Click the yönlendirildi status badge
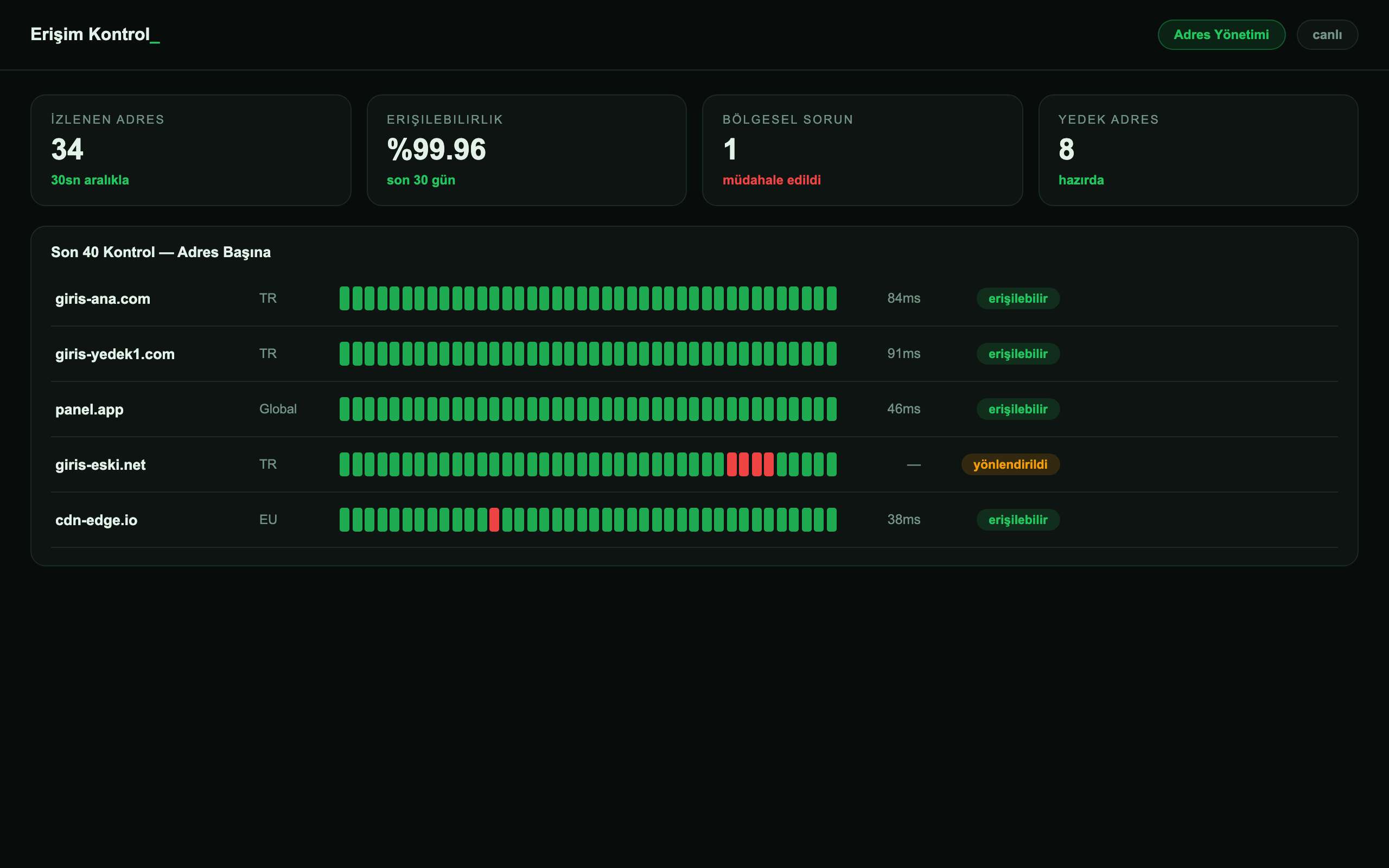Screen dimensions: 1389x868 pyautogui.click(x=1010, y=464)
